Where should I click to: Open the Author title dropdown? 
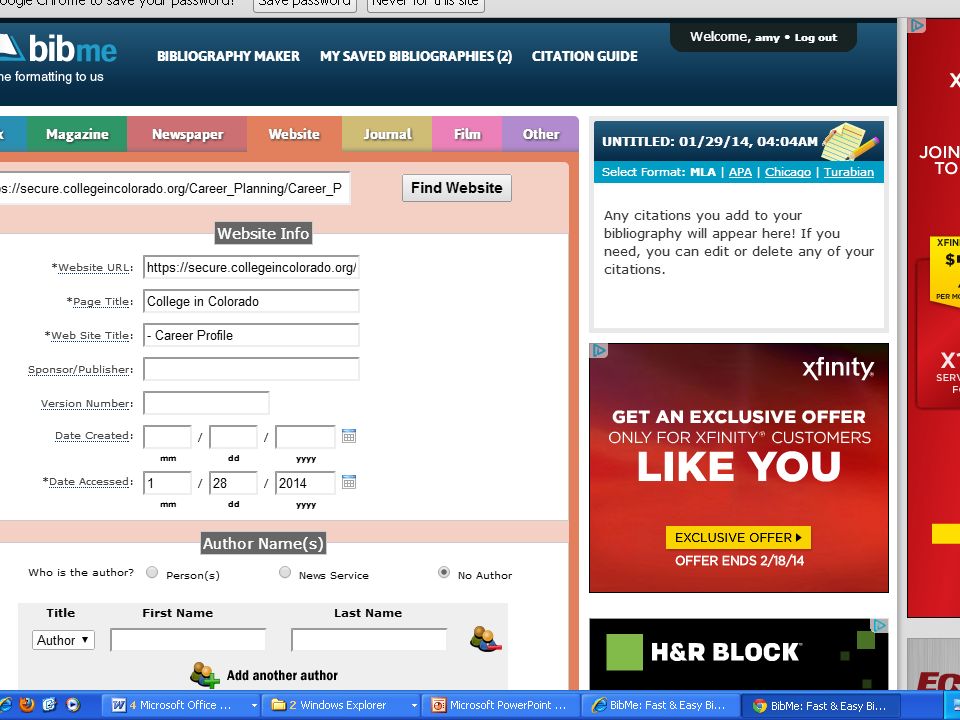pyautogui.click(x=63, y=640)
